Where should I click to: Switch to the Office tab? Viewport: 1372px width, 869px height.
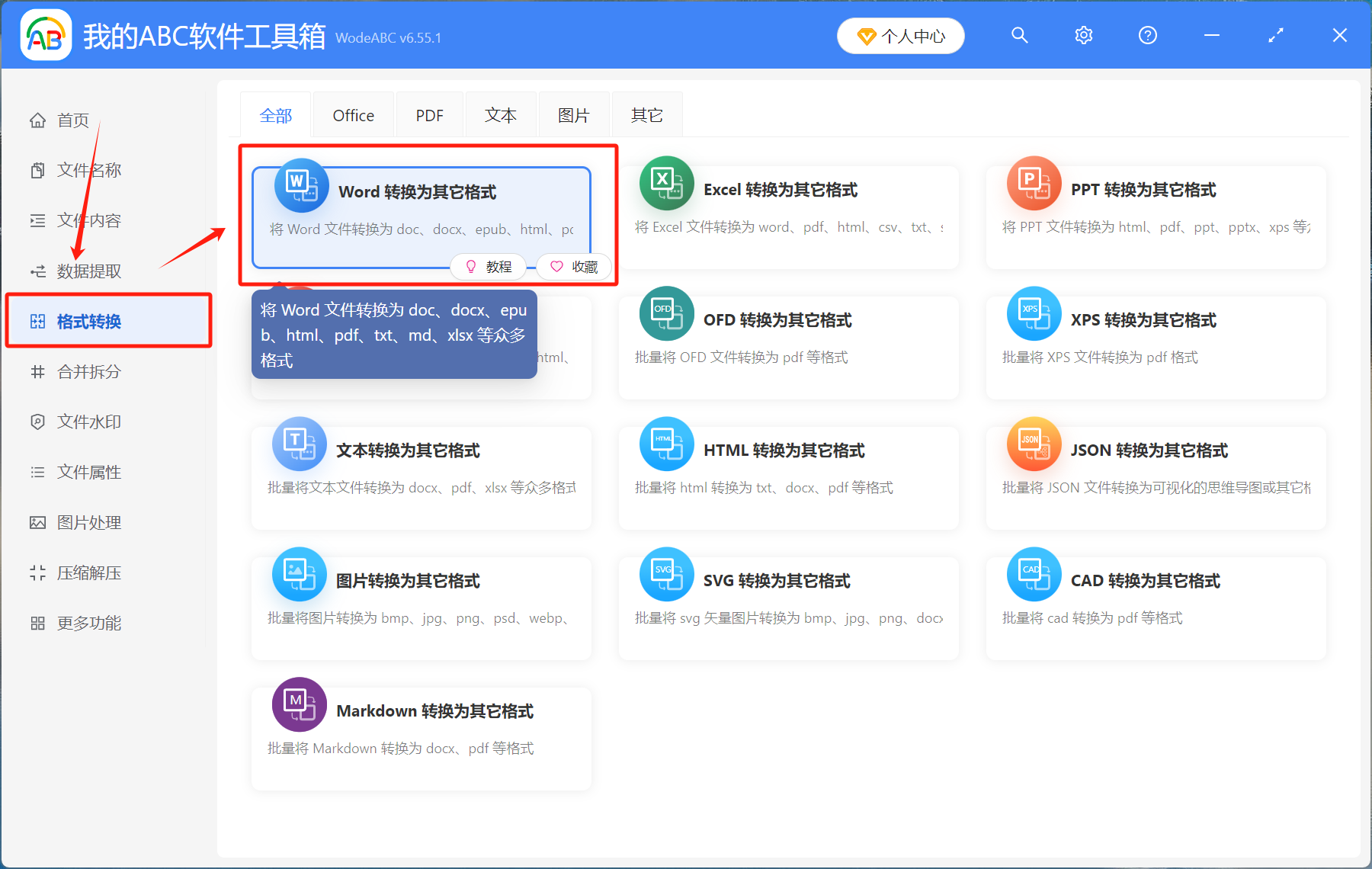tap(353, 116)
